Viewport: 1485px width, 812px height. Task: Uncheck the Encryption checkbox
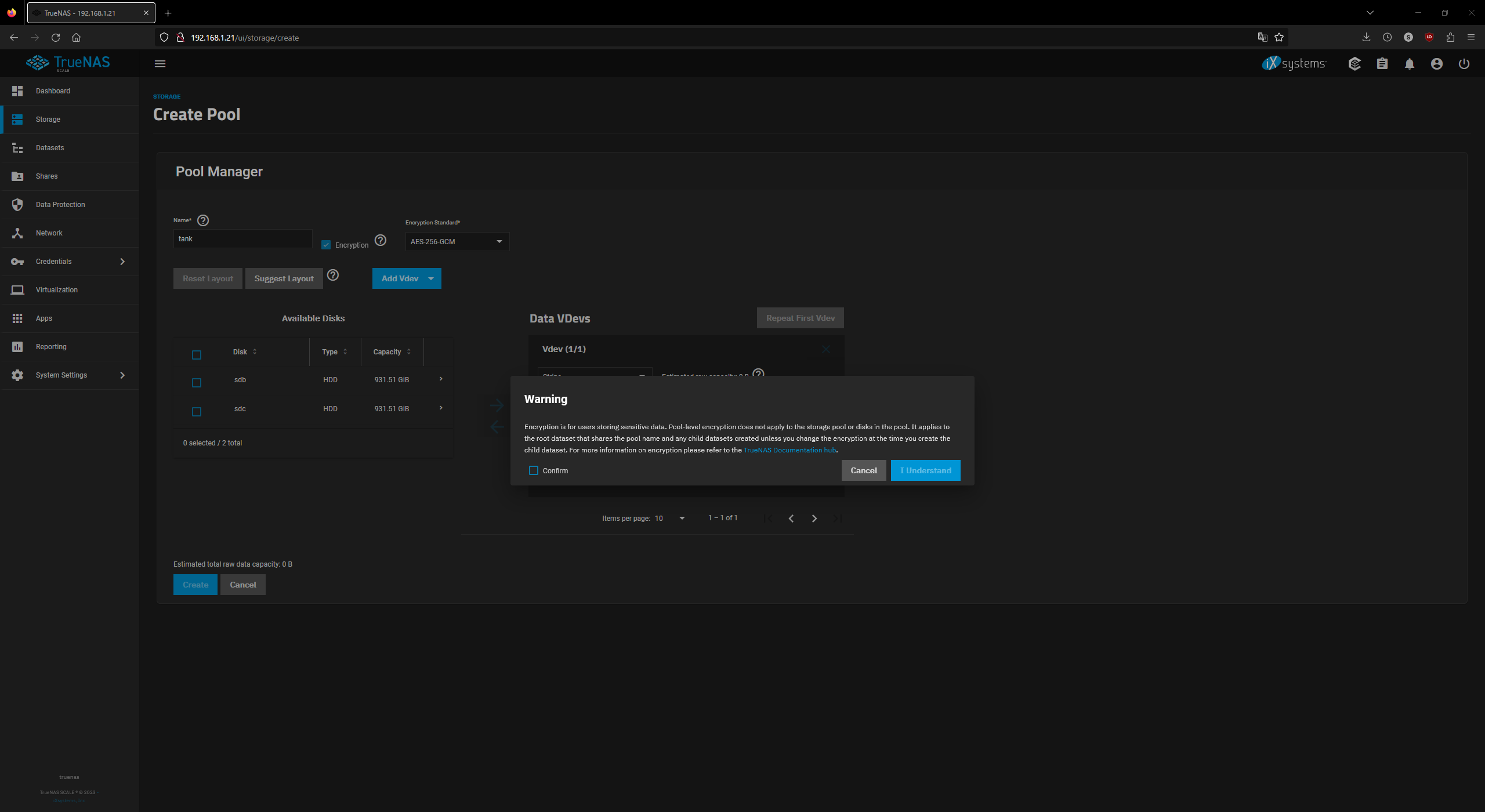coord(326,244)
